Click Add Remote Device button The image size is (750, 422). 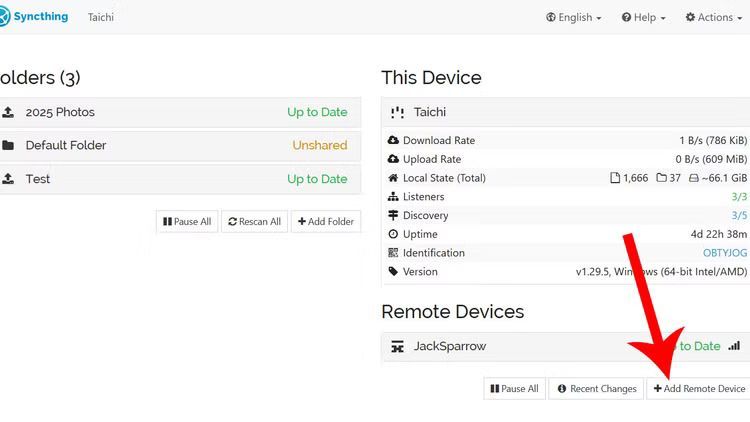pos(699,388)
